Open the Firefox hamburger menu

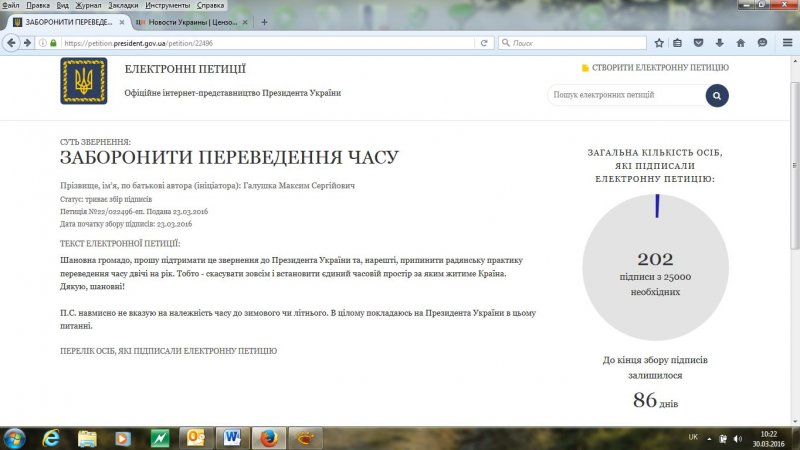pos(787,43)
